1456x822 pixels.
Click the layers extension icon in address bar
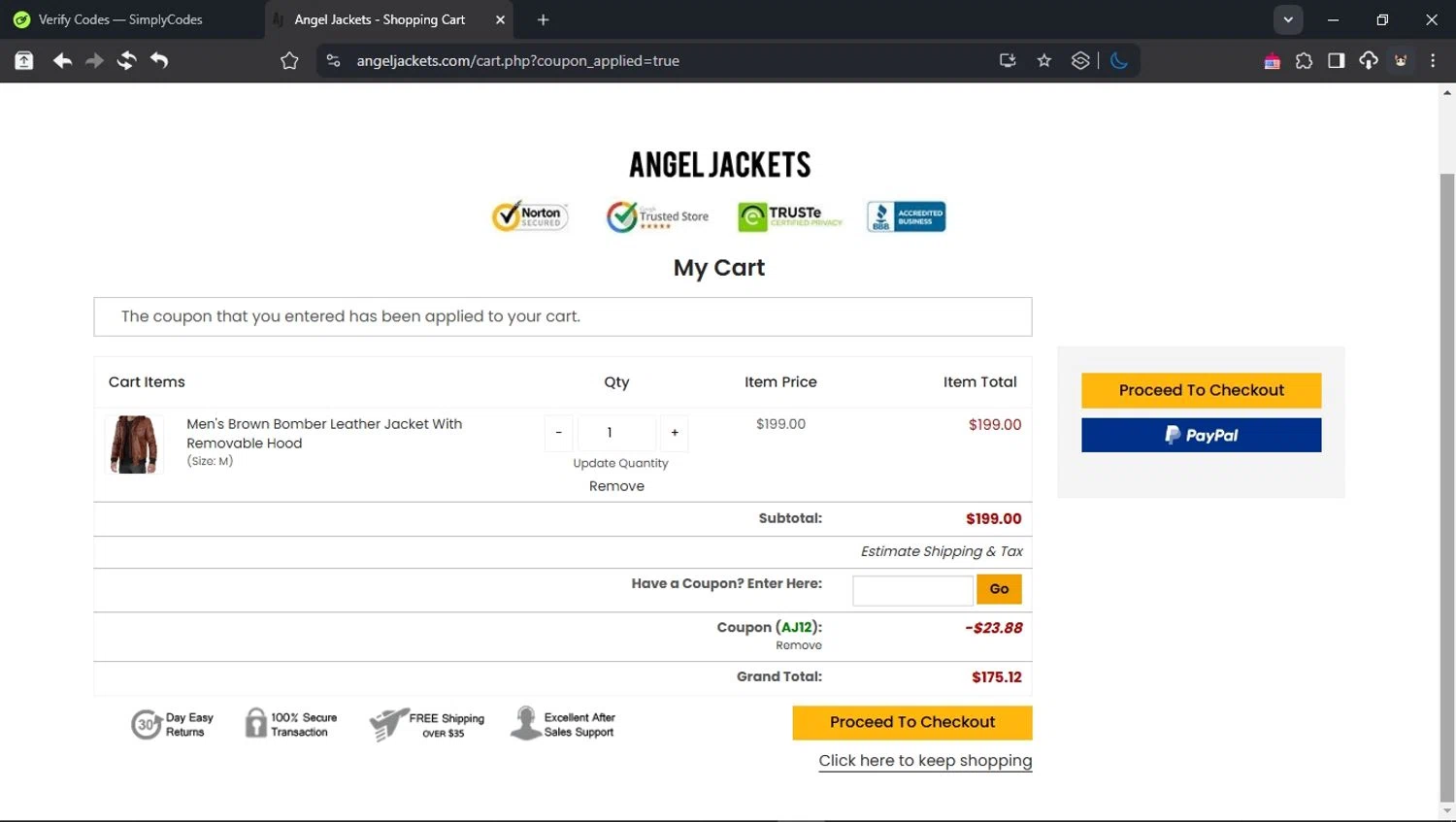pos(1080,60)
